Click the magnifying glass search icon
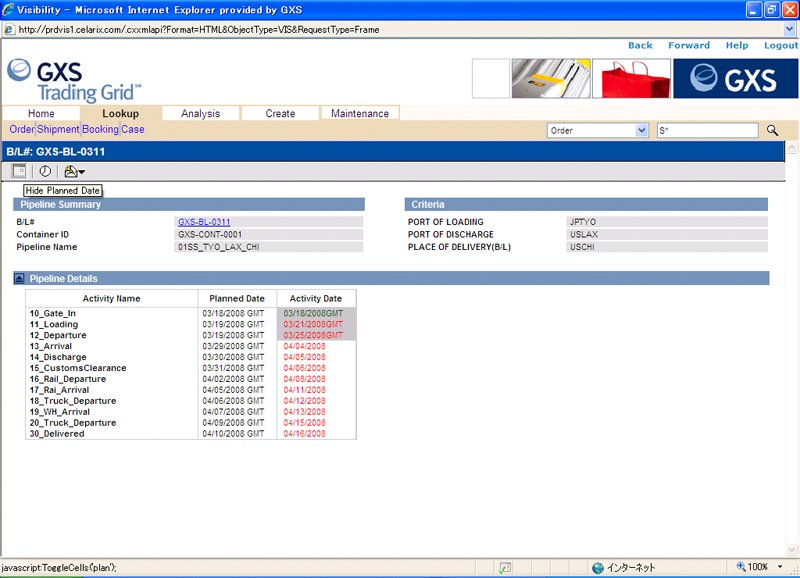The image size is (800, 578). [x=772, y=131]
